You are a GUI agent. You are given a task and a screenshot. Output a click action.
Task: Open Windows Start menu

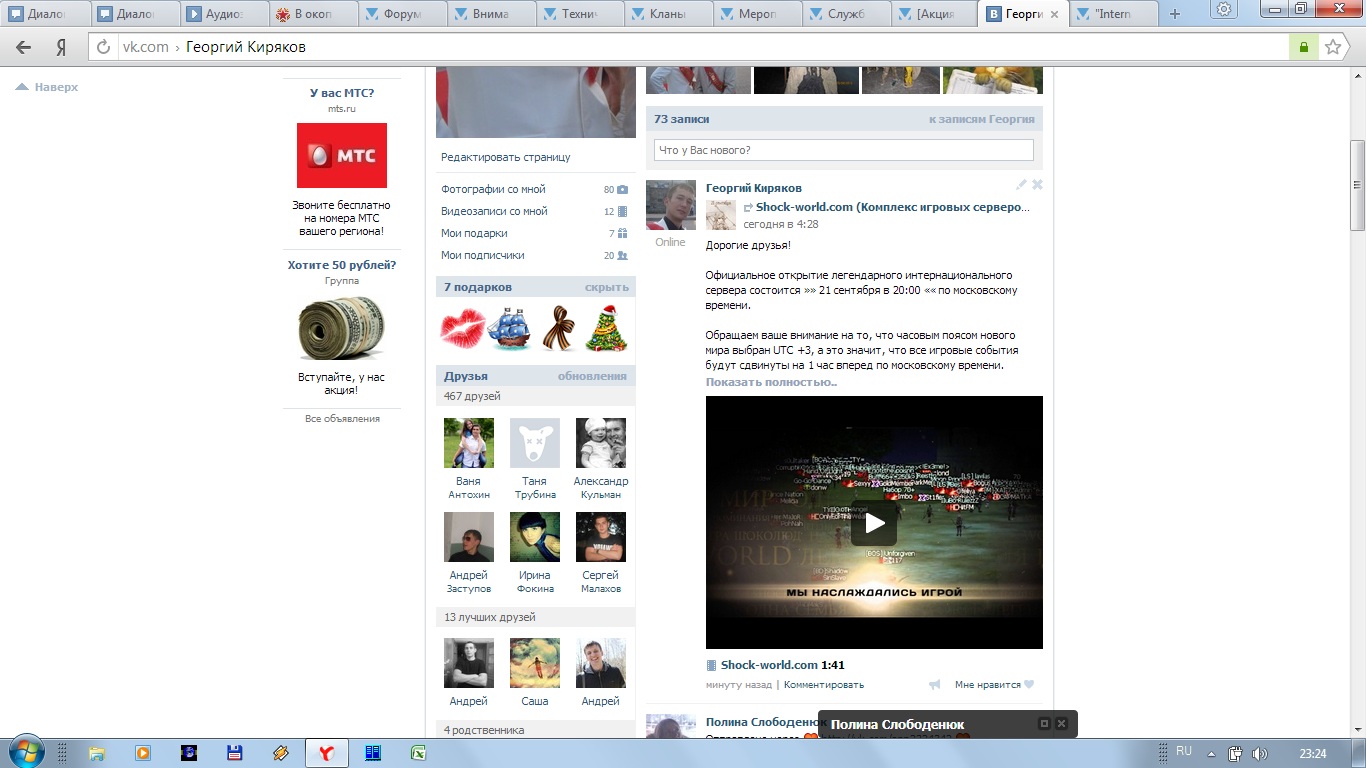click(x=25, y=752)
